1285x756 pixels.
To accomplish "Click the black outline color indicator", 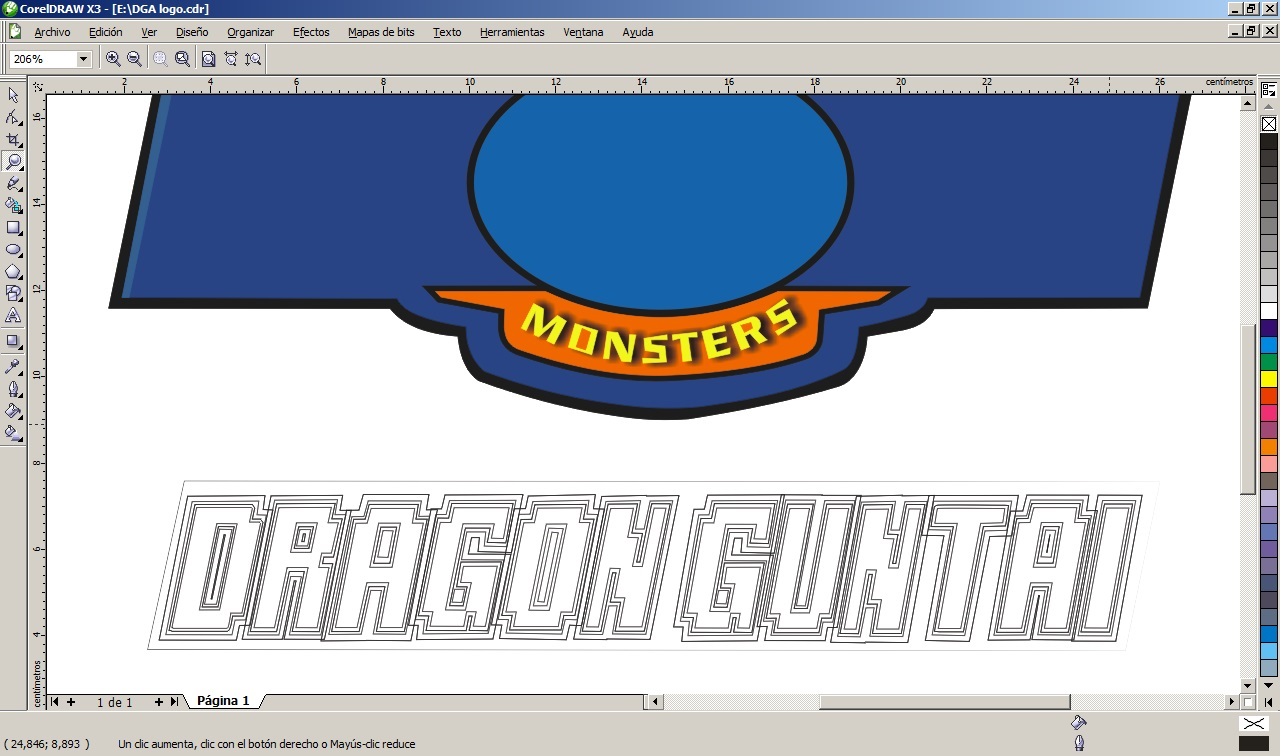I will click(x=1253, y=744).
